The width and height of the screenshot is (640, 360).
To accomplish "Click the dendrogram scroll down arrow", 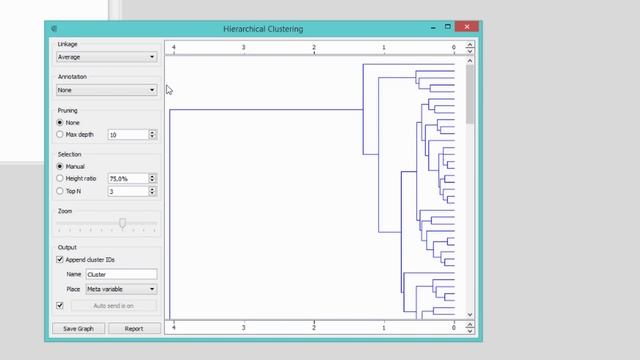I will point(470,315).
